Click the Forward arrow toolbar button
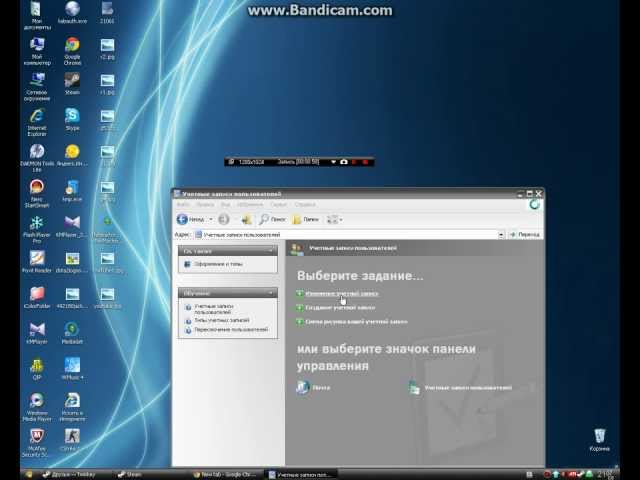 [x=224, y=219]
